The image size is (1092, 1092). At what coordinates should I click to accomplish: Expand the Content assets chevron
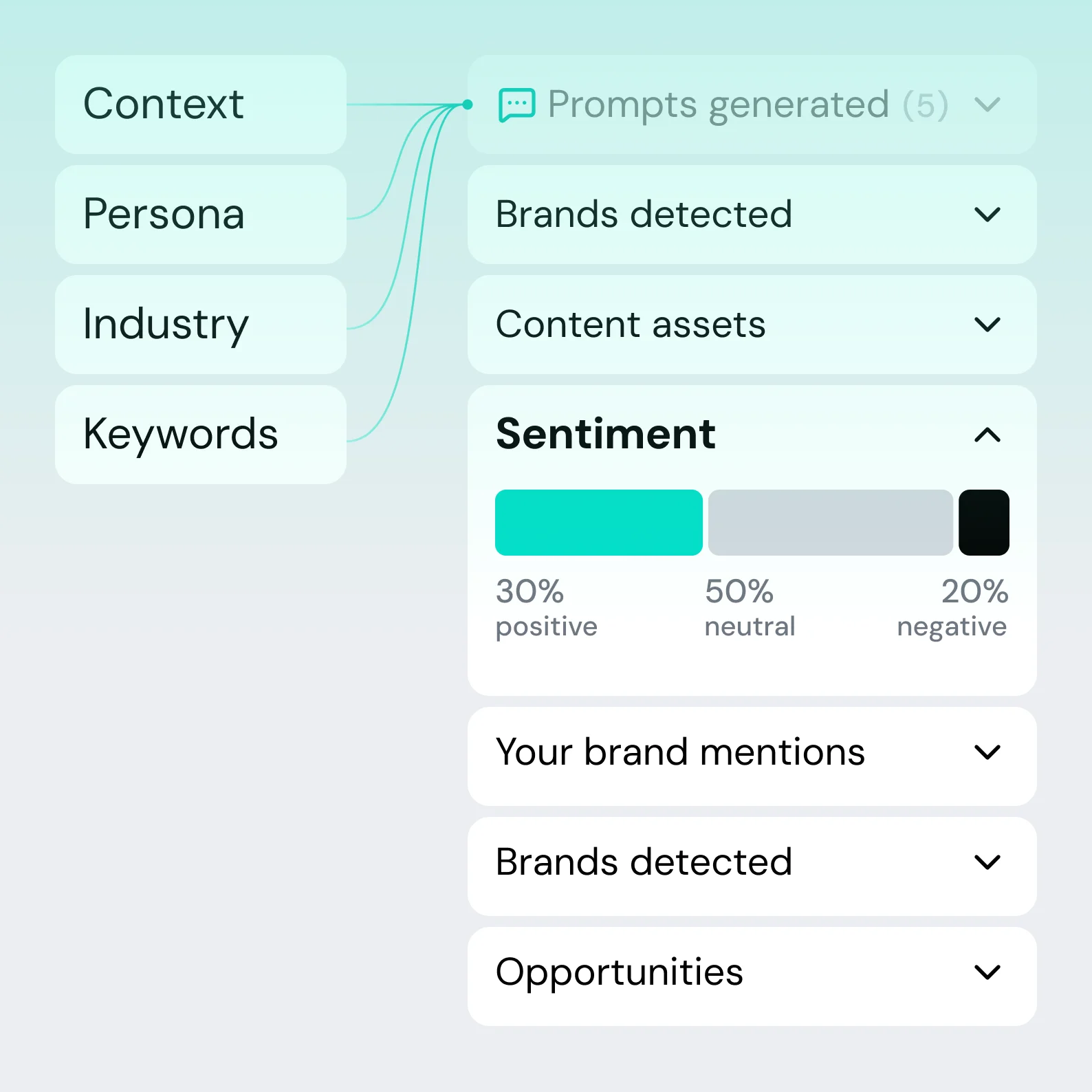pyautogui.click(x=987, y=325)
